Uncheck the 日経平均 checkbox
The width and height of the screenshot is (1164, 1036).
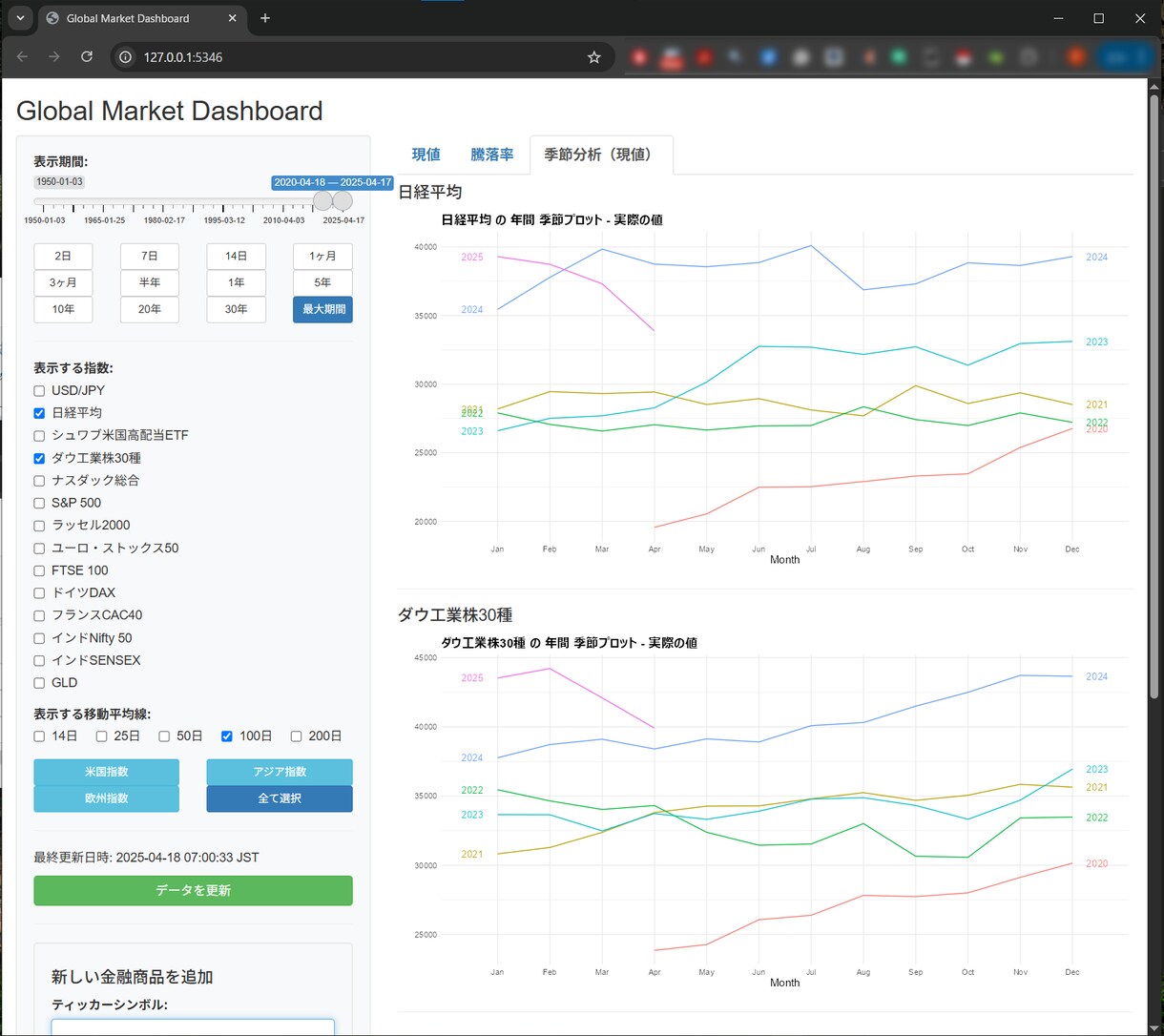click(39, 413)
